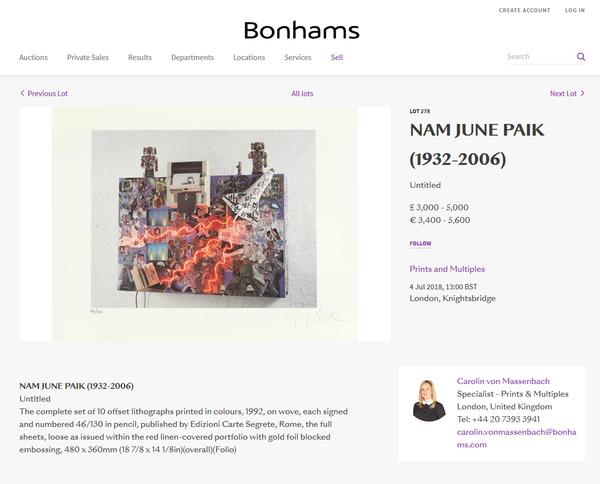The width and height of the screenshot is (600, 484).
Task: Click the search magnifier icon
Action: [581, 57]
